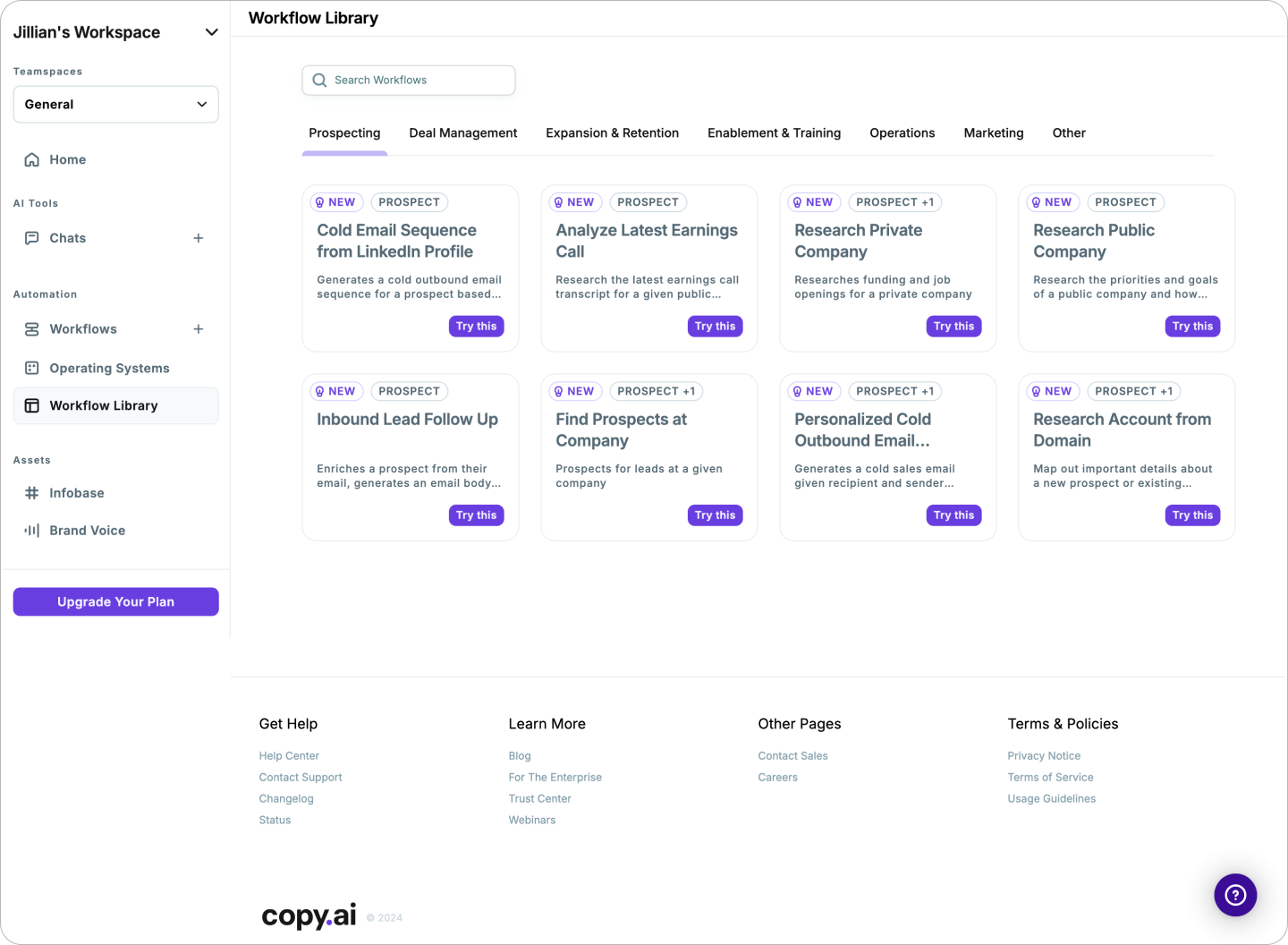Open Help Center link in footer
The image size is (1288, 945).
pos(289,756)
